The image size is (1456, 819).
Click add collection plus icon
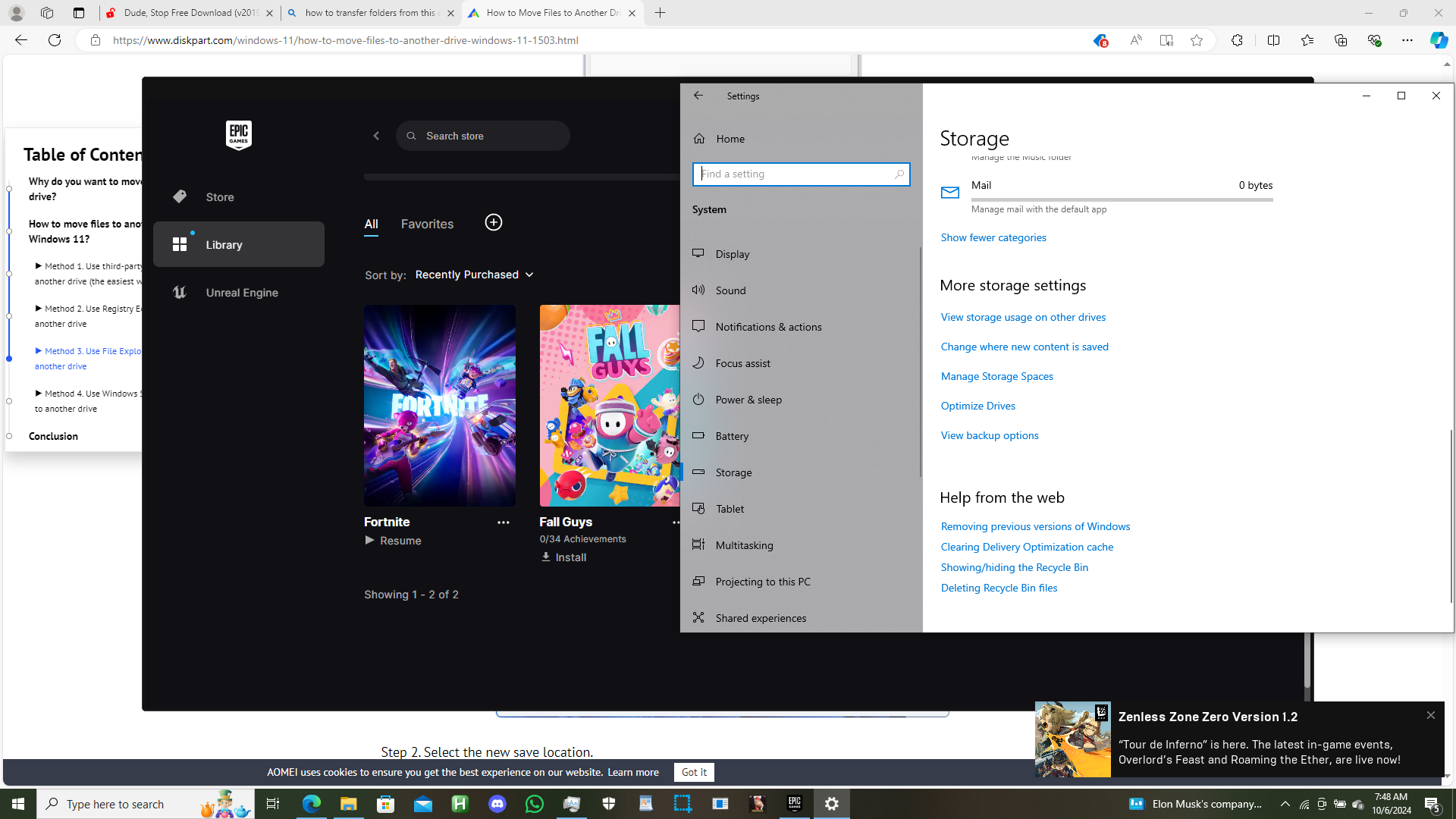(x=493, y=222)
